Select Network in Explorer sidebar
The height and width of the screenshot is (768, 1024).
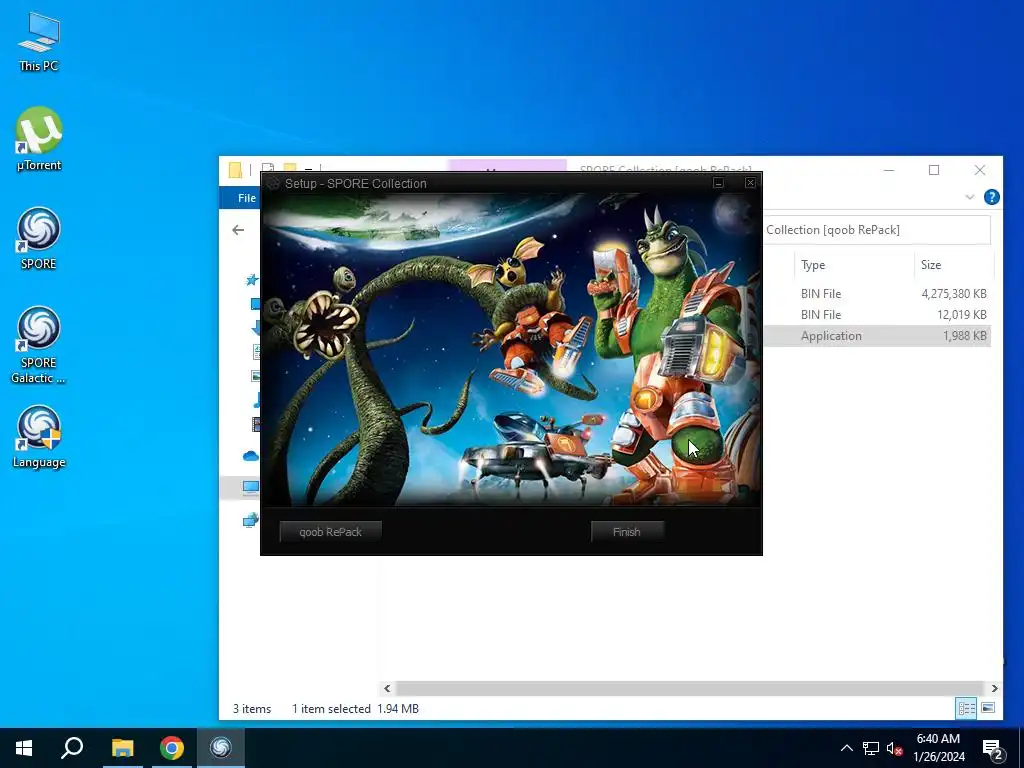251,520
